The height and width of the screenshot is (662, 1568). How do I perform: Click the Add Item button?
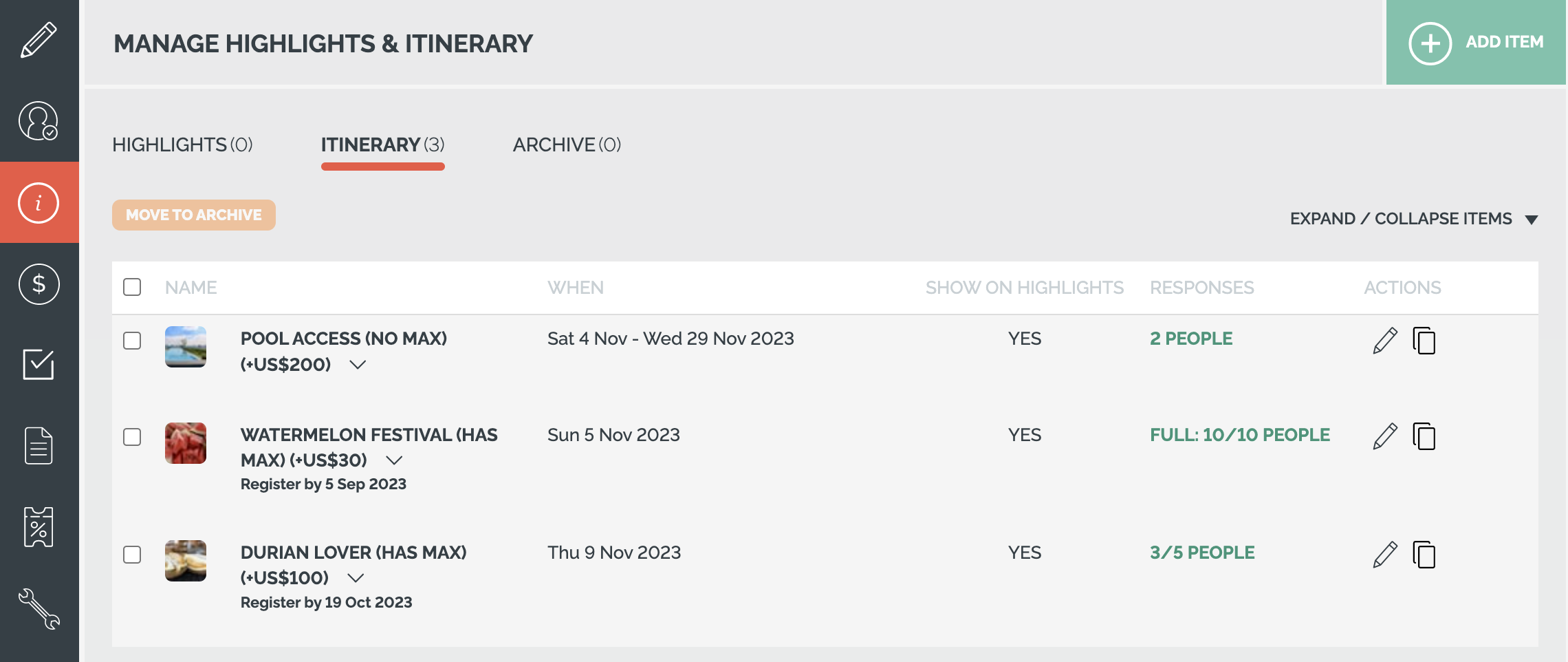[1476, 42]
